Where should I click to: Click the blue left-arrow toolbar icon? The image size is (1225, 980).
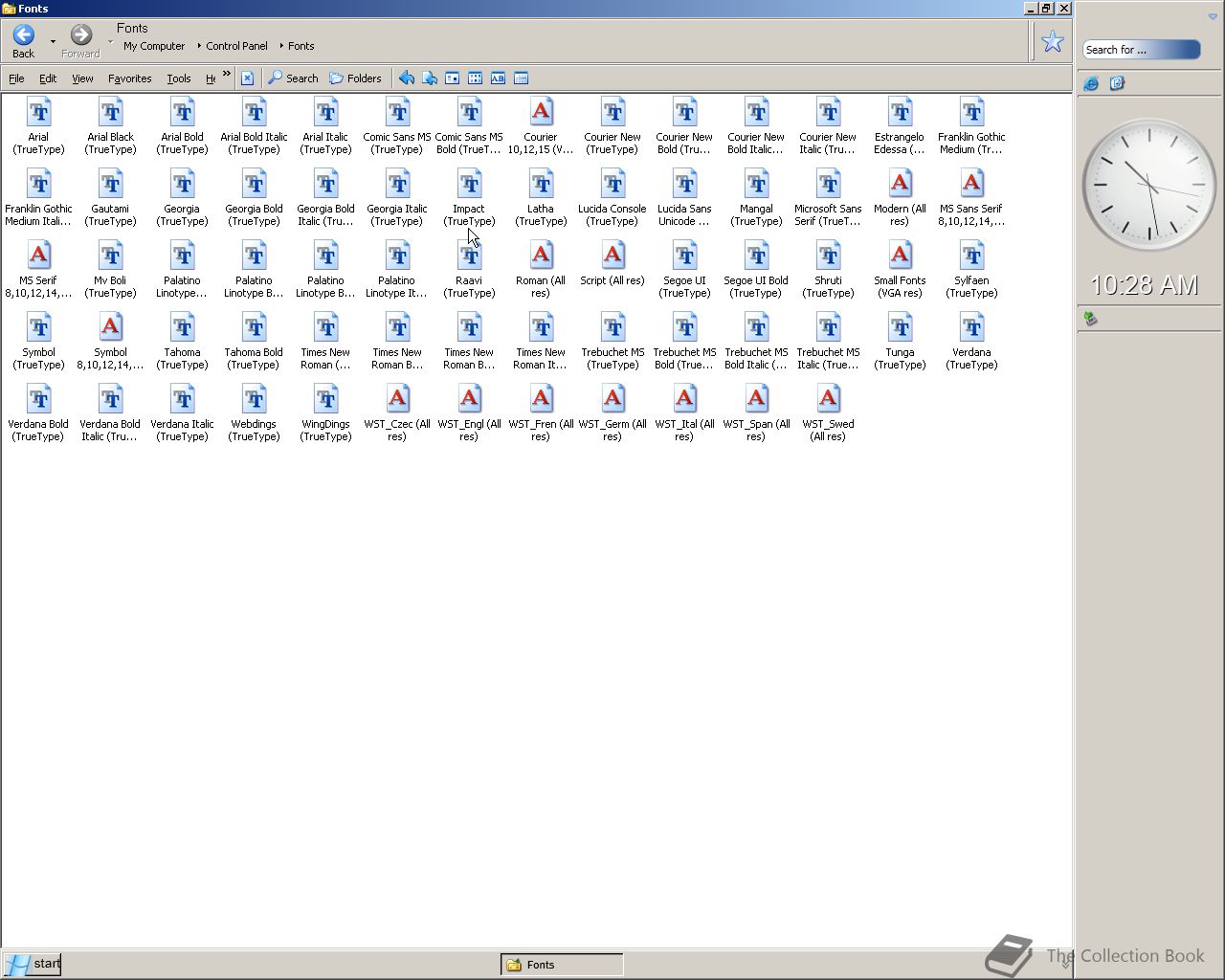[x=407, y=78]
